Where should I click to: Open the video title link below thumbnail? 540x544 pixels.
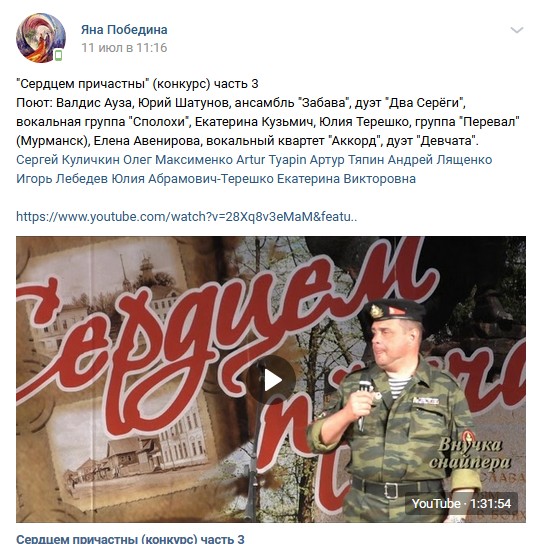pyautogui.click(x=130, y=539)
